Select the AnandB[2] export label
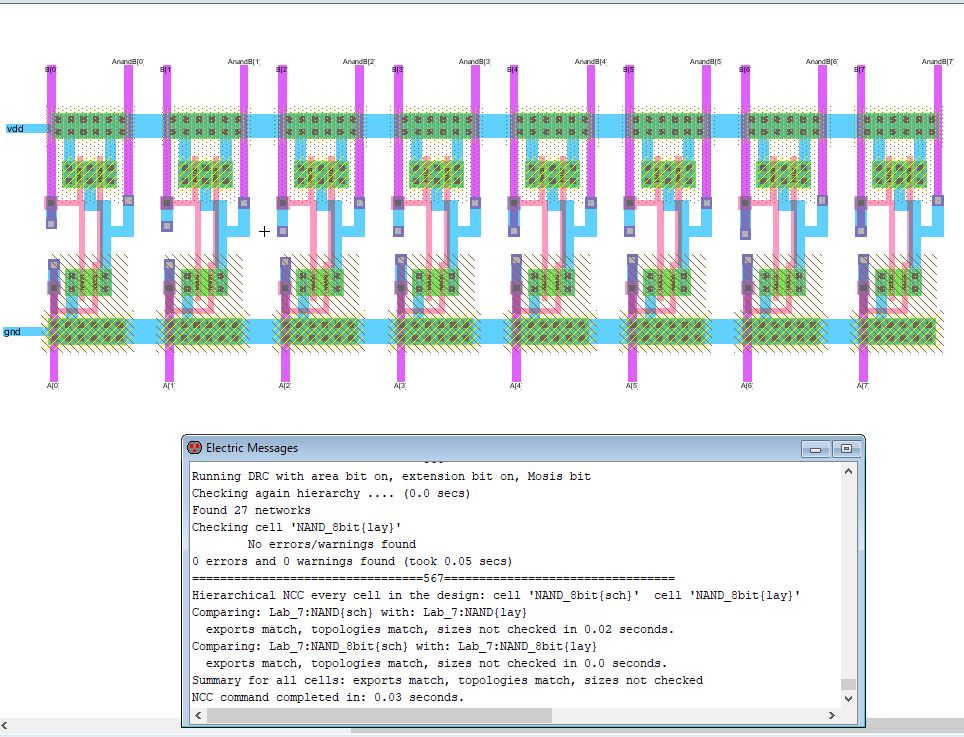The image size is (964, 737). 359,61
